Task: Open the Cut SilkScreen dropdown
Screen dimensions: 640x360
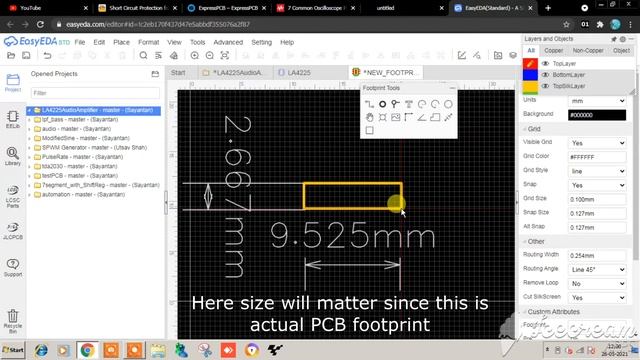Action: pyautogui.click(x=597, y=298)
